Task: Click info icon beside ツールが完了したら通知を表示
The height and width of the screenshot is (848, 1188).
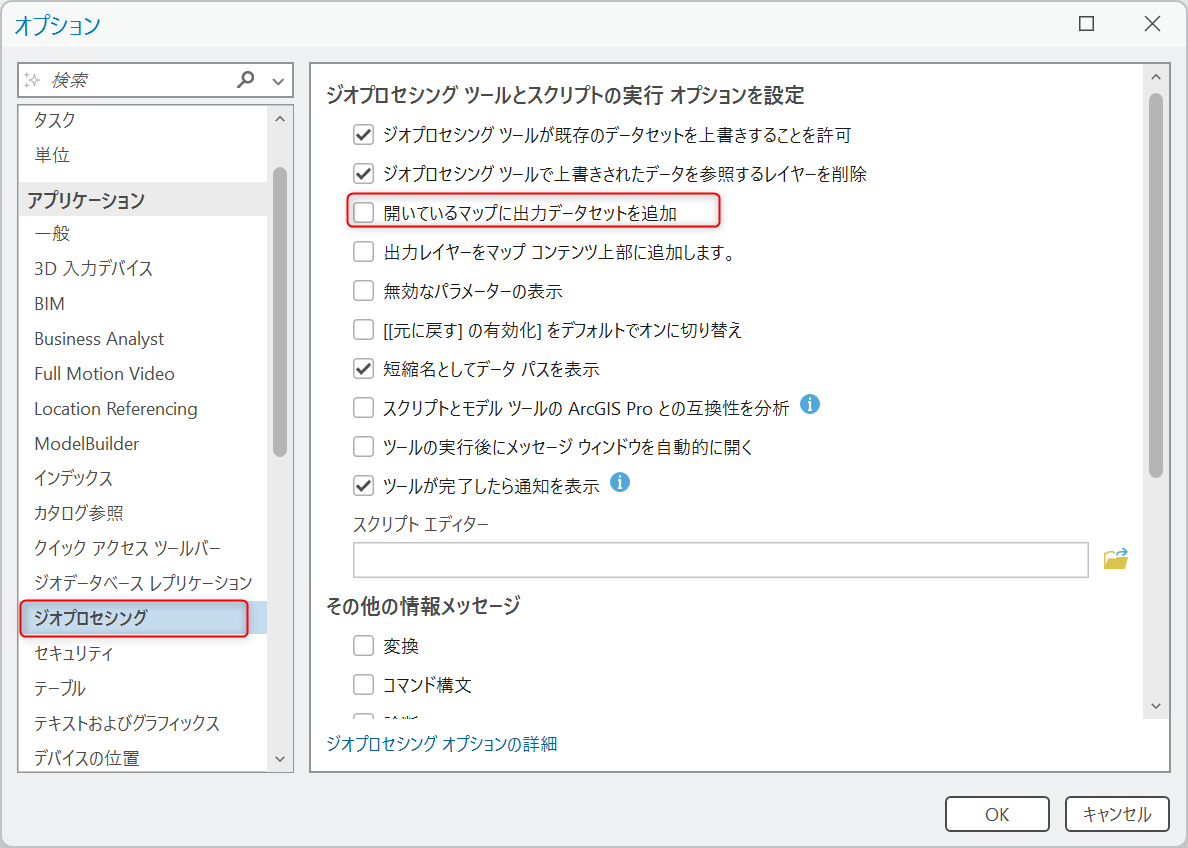Action: pyautogui.click(x=620, y=483)
